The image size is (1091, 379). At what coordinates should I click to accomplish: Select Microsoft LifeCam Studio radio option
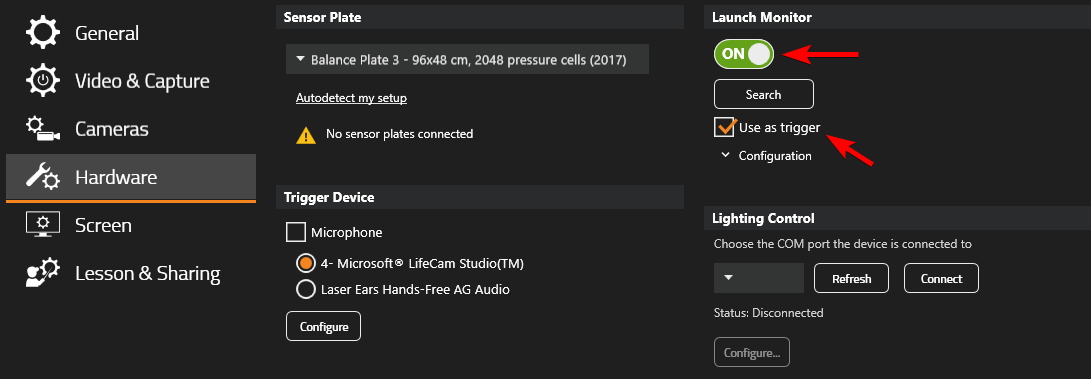click(x=305, y=264)
